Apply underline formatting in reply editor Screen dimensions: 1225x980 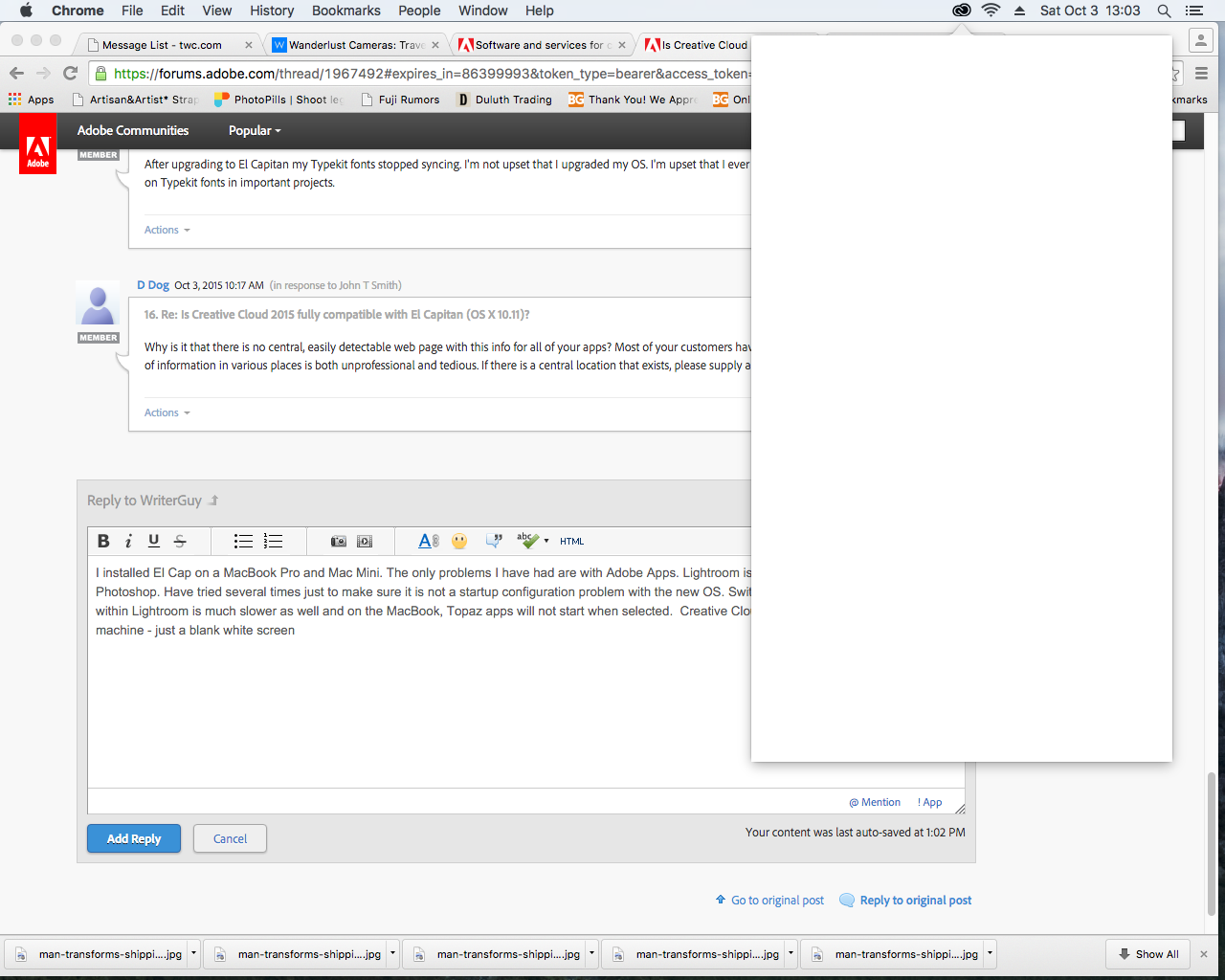coord(153,541)
